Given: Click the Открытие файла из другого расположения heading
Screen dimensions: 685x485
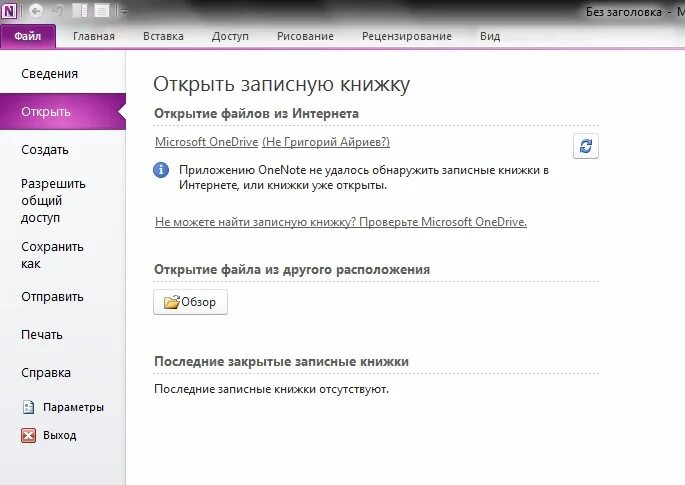Looking at the screenshot, I should click(292, 270).
